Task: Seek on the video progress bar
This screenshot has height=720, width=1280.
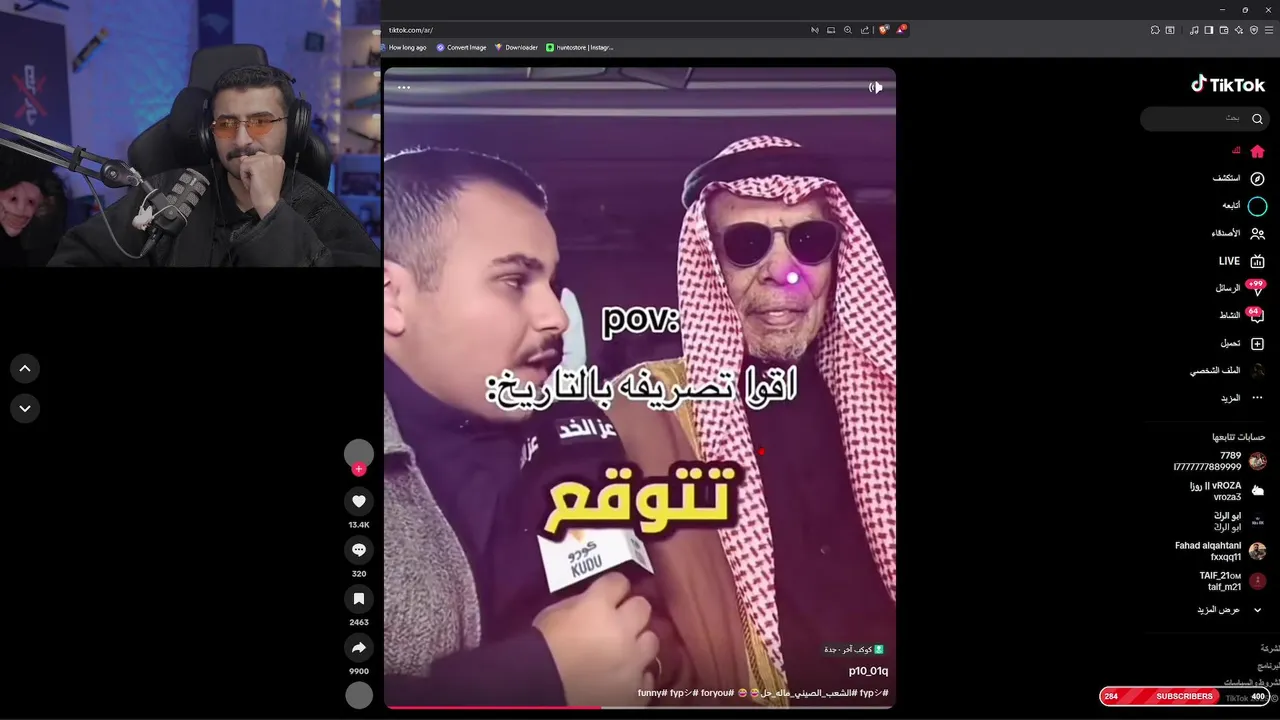Action: tap(640, 707)
